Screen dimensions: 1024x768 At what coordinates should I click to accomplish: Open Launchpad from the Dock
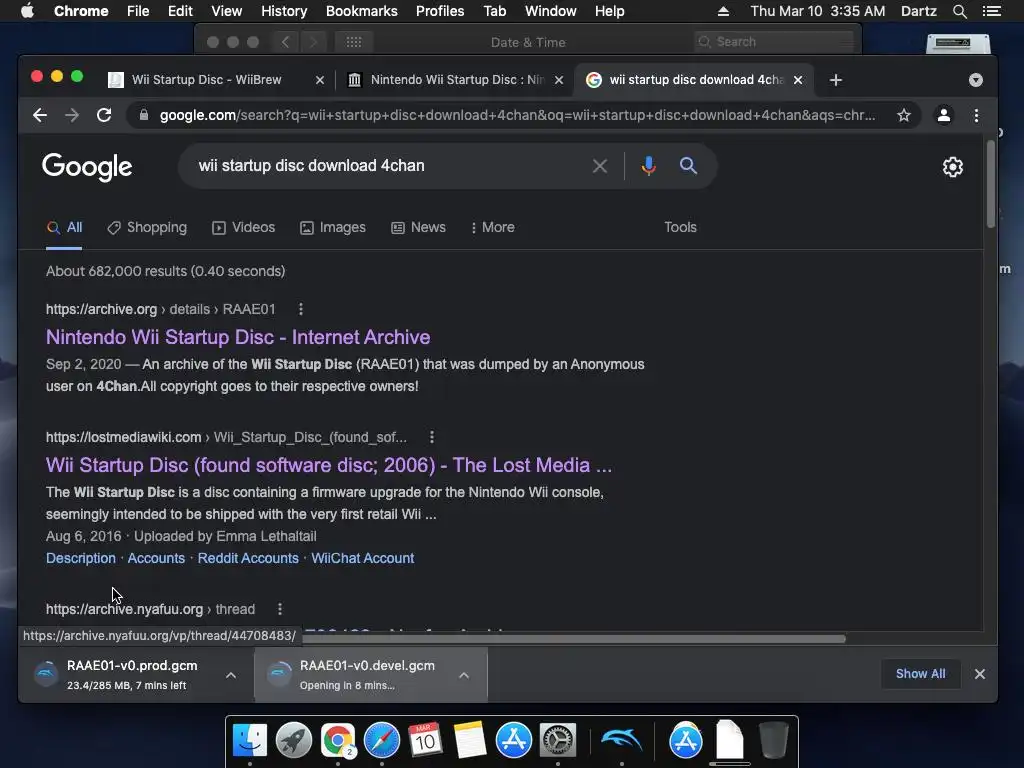(x=293, y=740)
